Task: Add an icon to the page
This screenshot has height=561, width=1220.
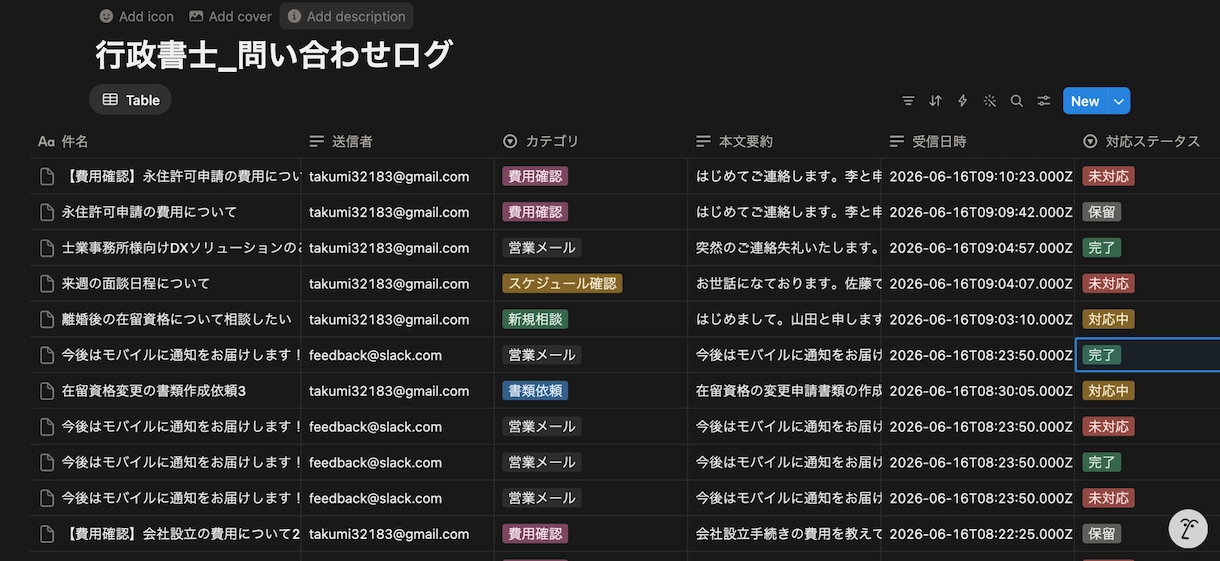Action: tap(137, 16)
